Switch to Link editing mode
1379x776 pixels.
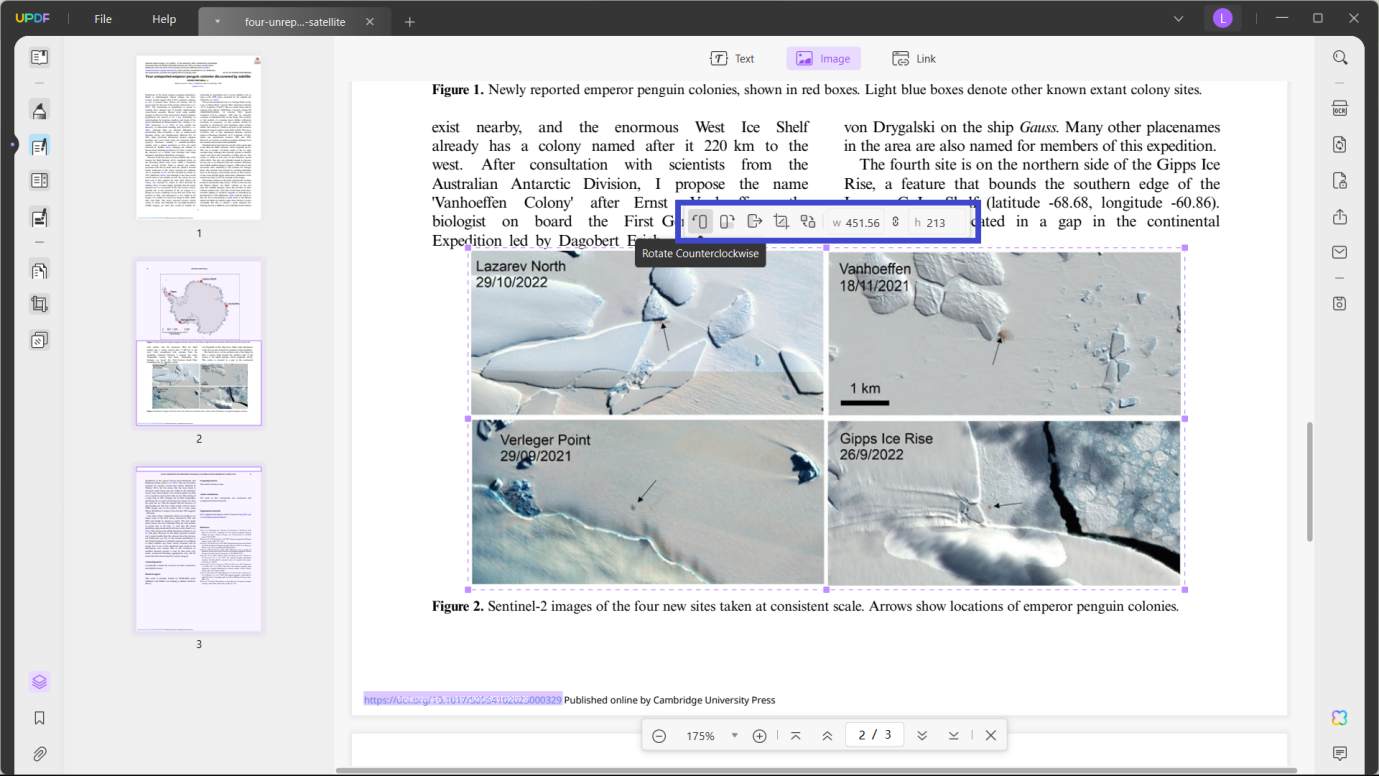(x=913, y=58)
